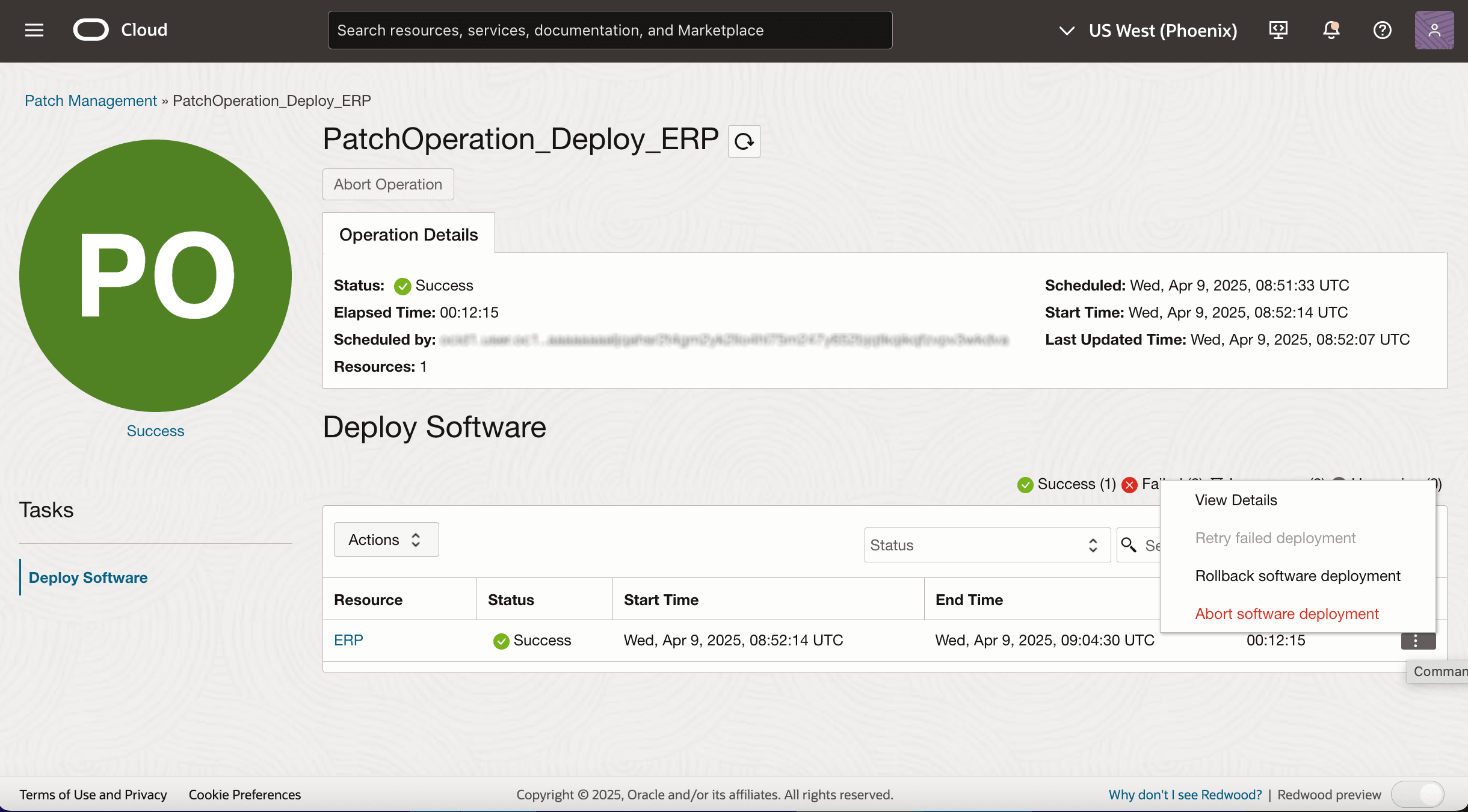
Task: Refresh the PatchOperation_Deploy_ERP details
Action: point(744,141)
